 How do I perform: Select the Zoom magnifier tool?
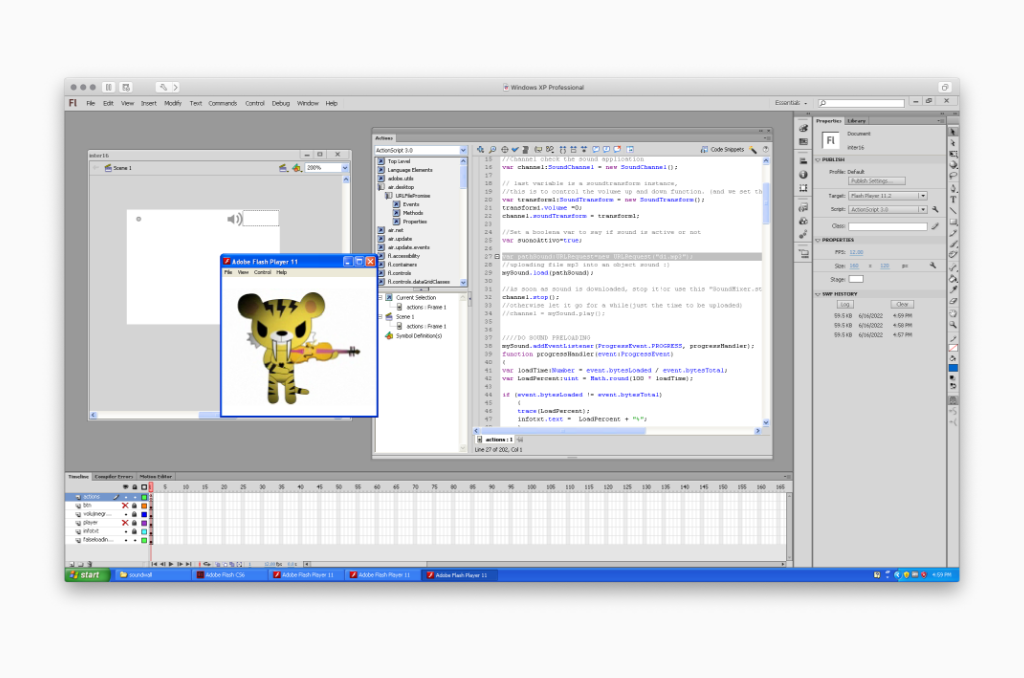[x=953, y=325]
